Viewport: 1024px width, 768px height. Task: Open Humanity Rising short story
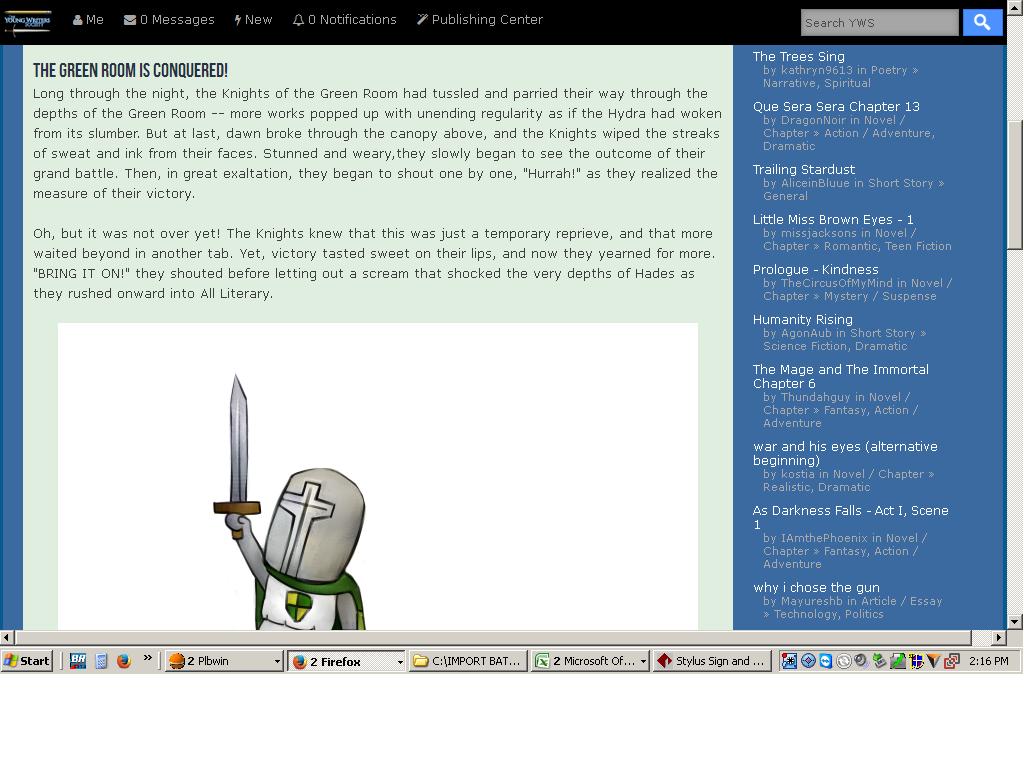click(803, 319)
